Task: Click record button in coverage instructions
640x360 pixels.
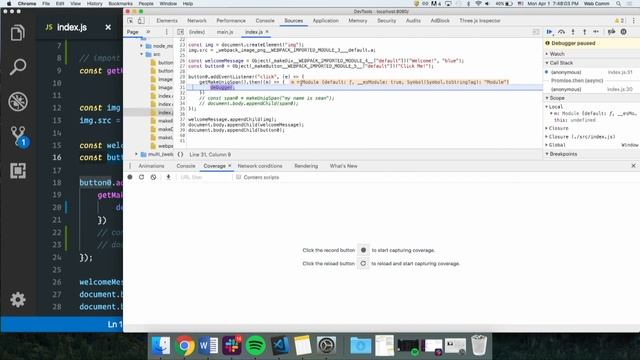Action: click(363, 250)
